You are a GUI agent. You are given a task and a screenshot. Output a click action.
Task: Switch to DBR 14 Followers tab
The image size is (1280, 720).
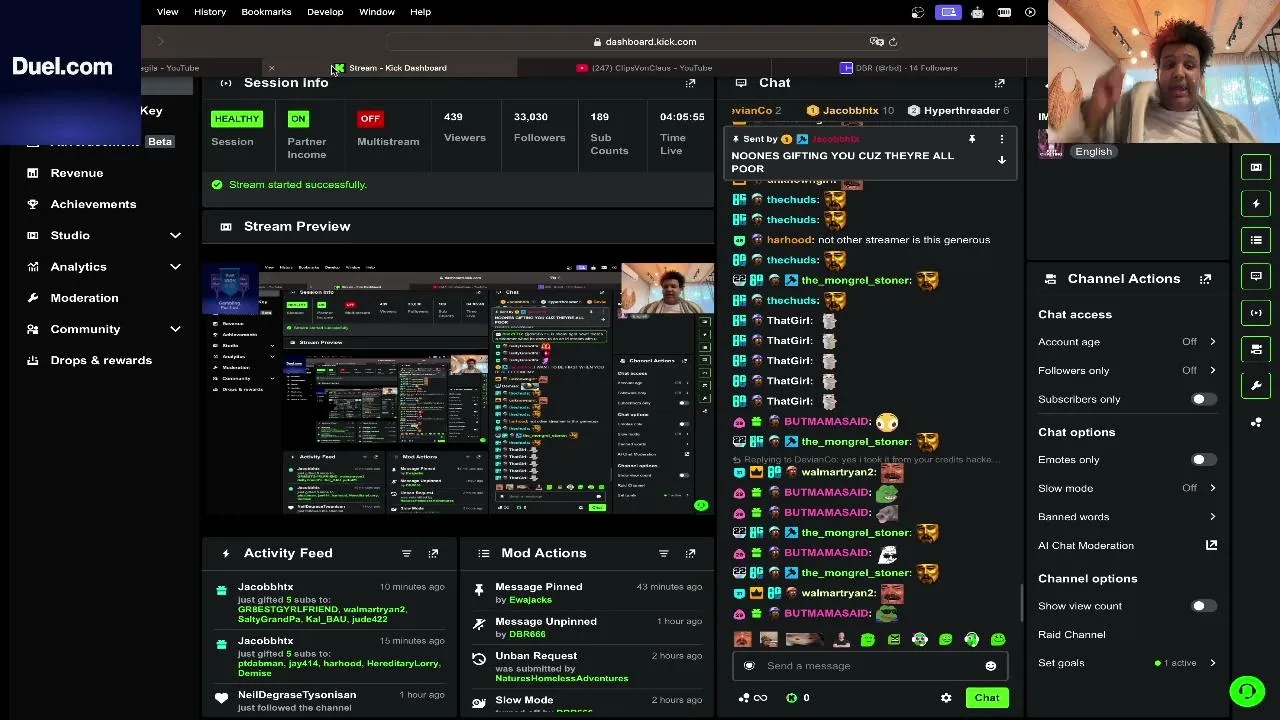(897, 68)
